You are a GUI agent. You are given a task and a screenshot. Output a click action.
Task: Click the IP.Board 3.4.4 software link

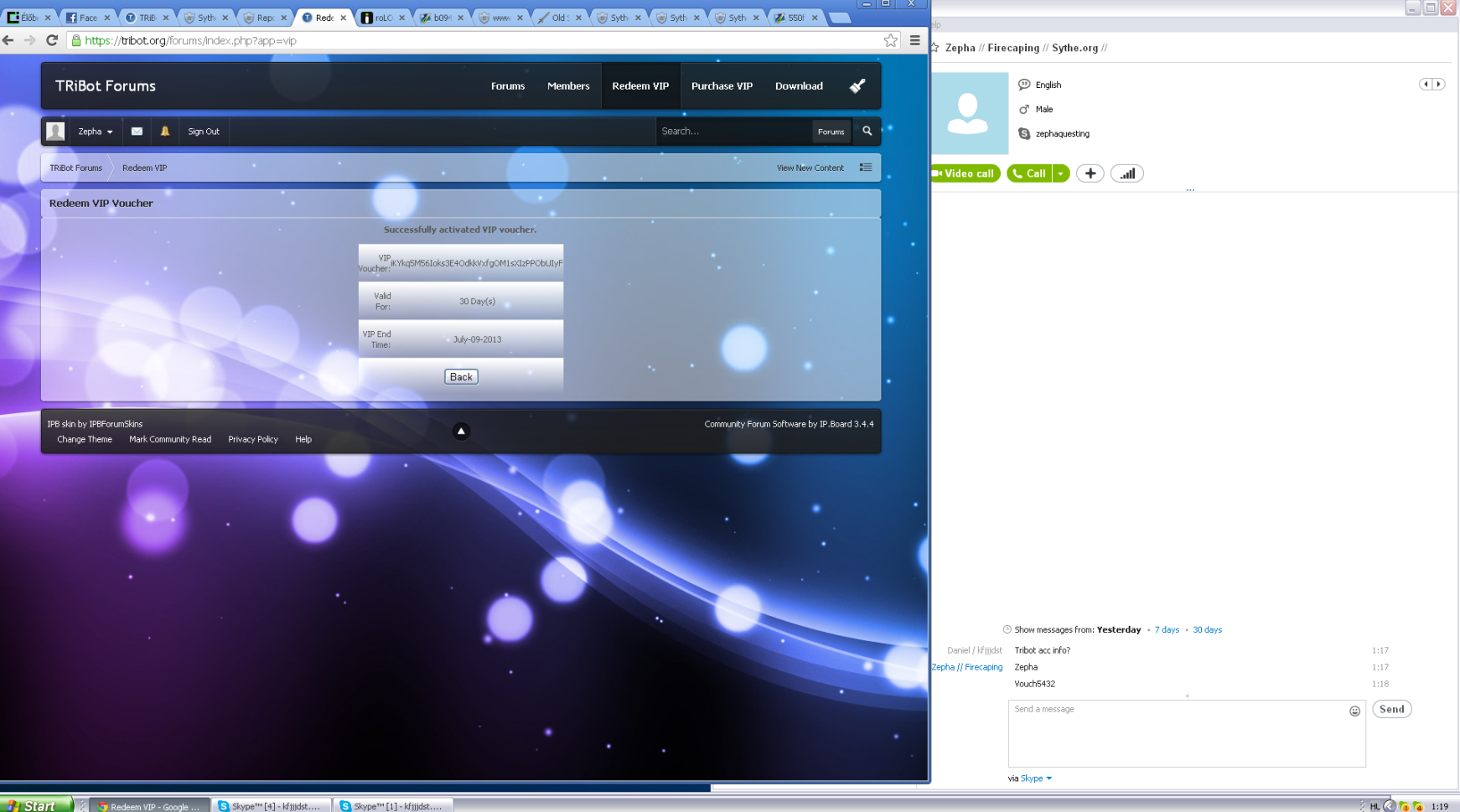(846, 424)
